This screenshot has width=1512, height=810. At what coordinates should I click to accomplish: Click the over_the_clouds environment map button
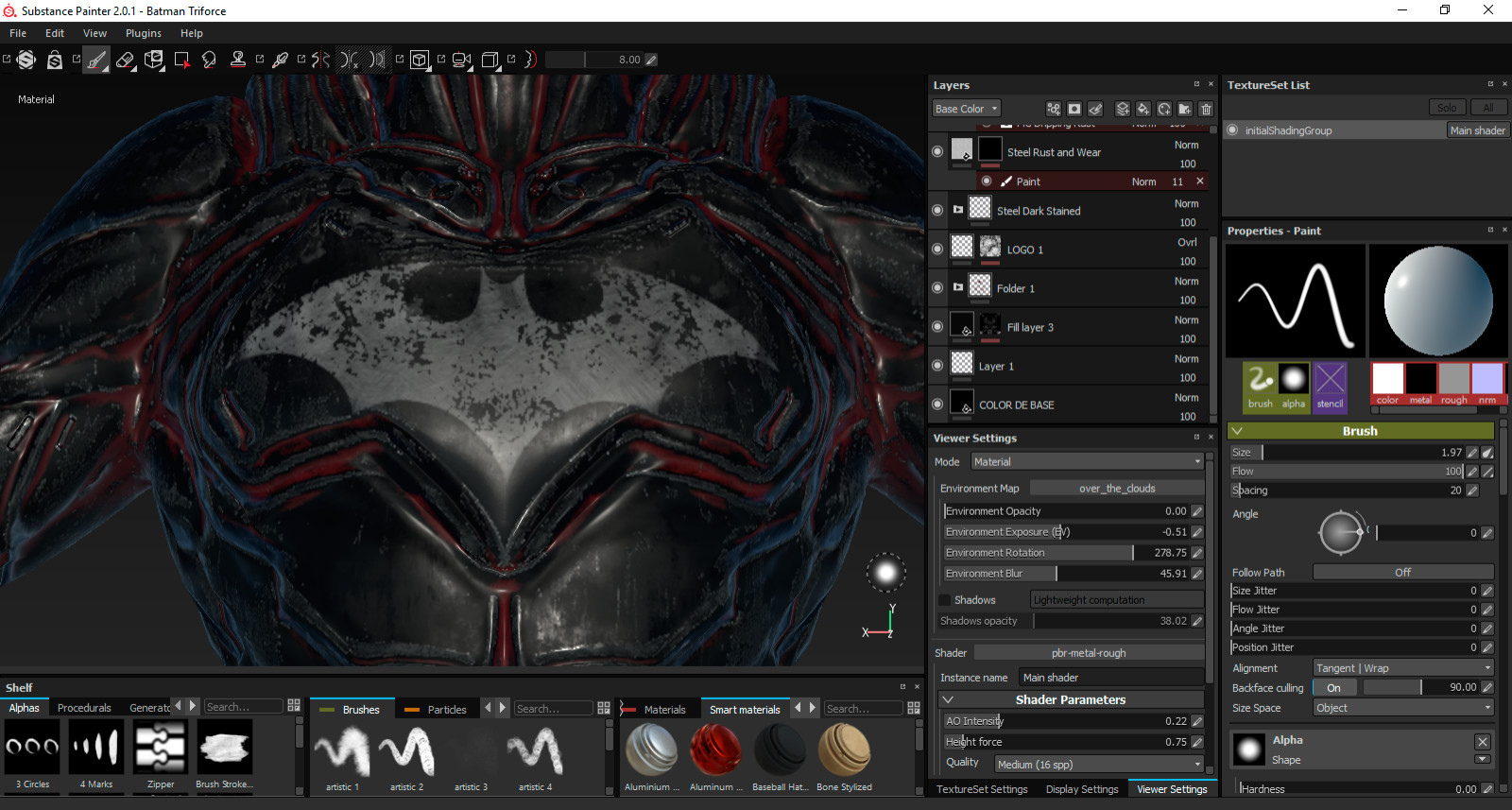coord(1117,489)
